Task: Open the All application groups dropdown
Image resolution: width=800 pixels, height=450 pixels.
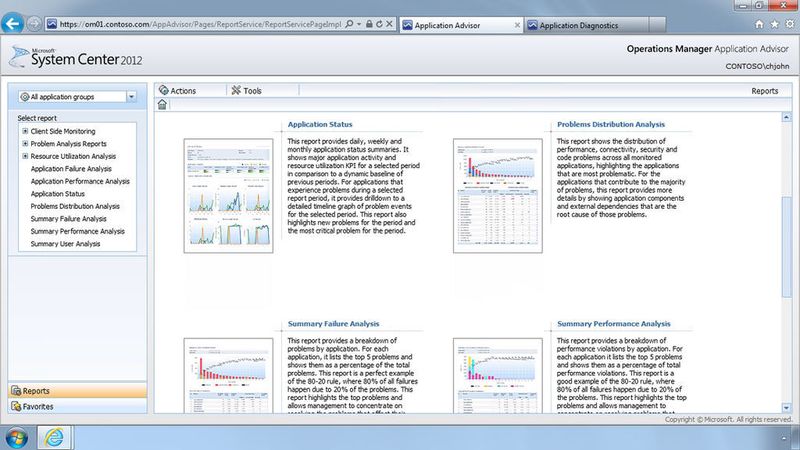Action: pos(131,96)
